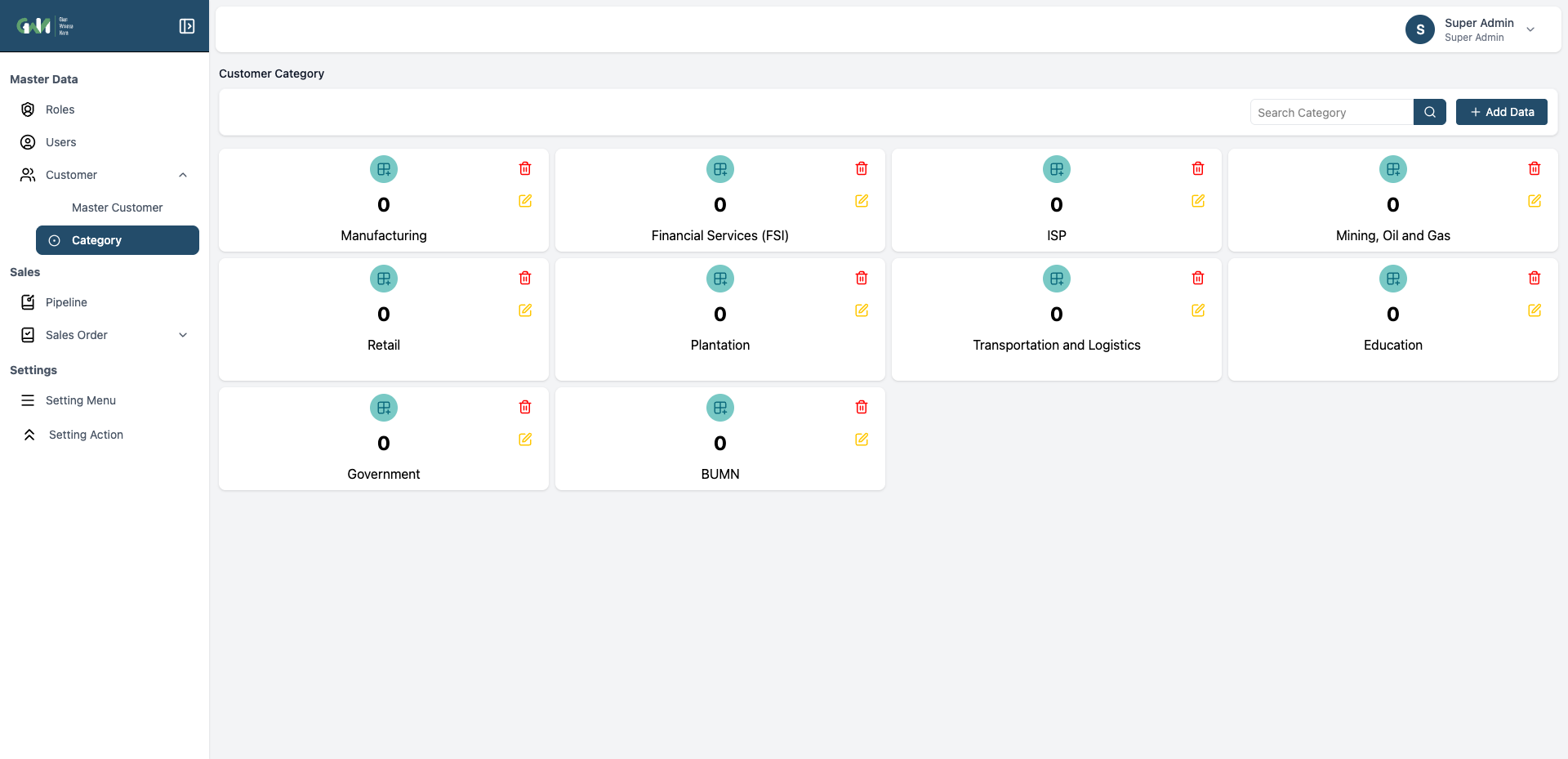Open the Super Admin profile dropdown
The image size is (1568, 759).
pos(1530,29)
